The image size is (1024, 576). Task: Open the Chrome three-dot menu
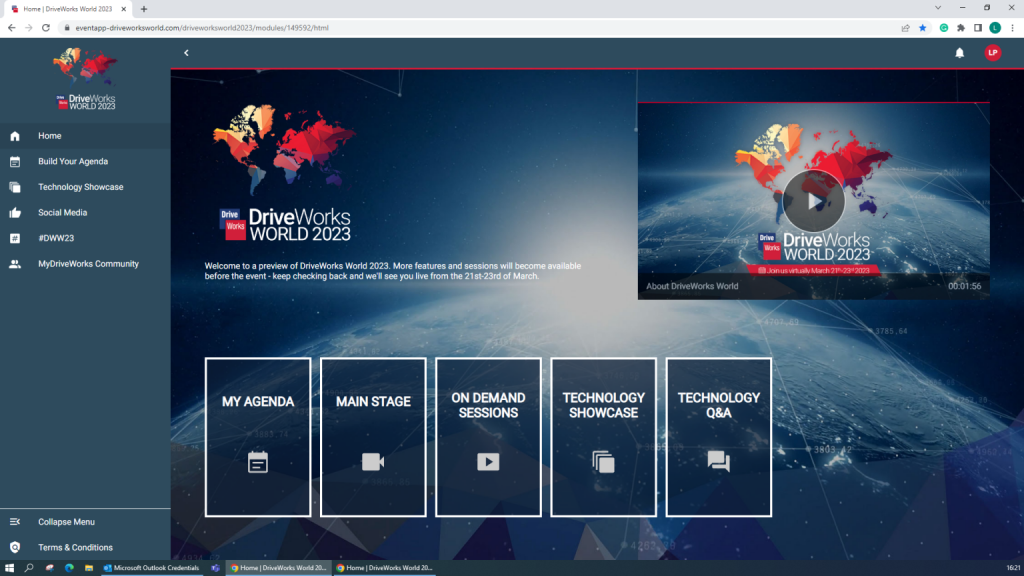(x=1012, y=28)
